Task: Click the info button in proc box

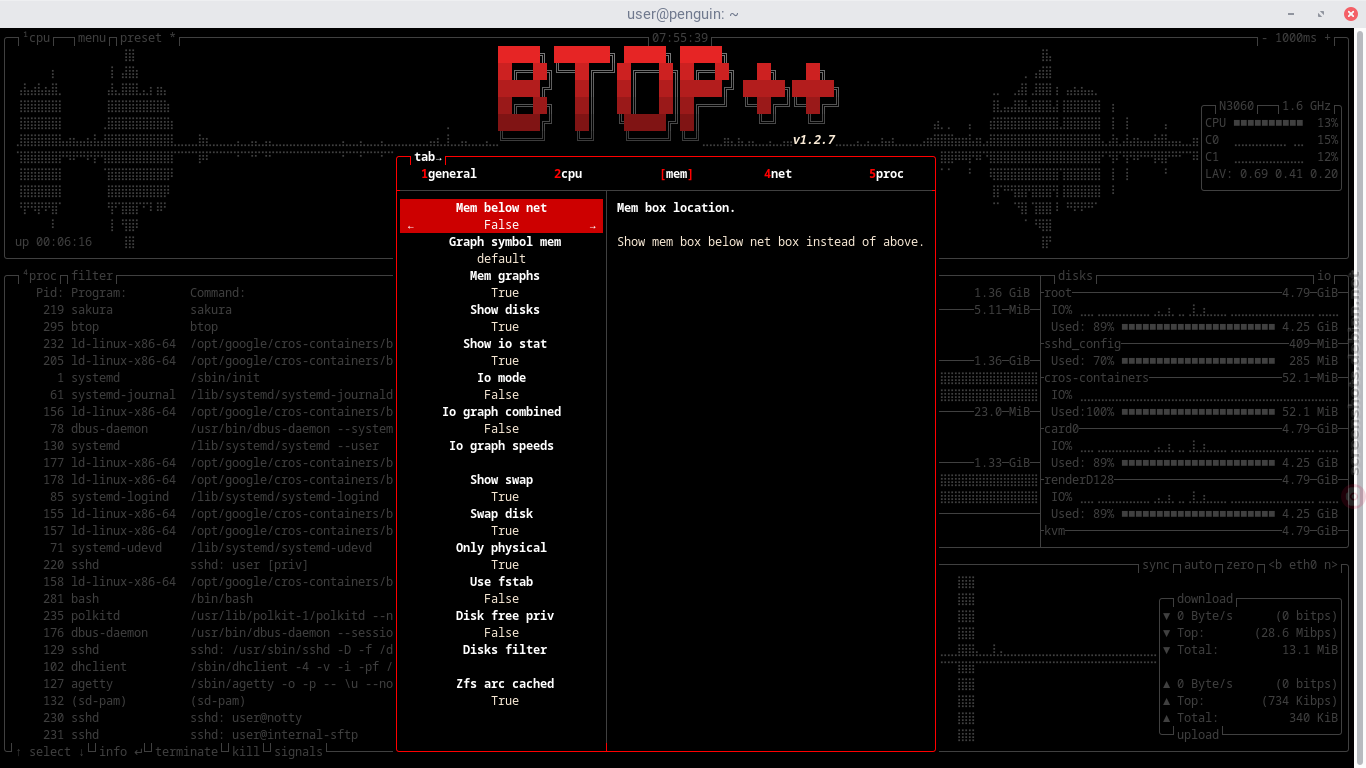Action: pyautogui.click(x=119, y=751)
